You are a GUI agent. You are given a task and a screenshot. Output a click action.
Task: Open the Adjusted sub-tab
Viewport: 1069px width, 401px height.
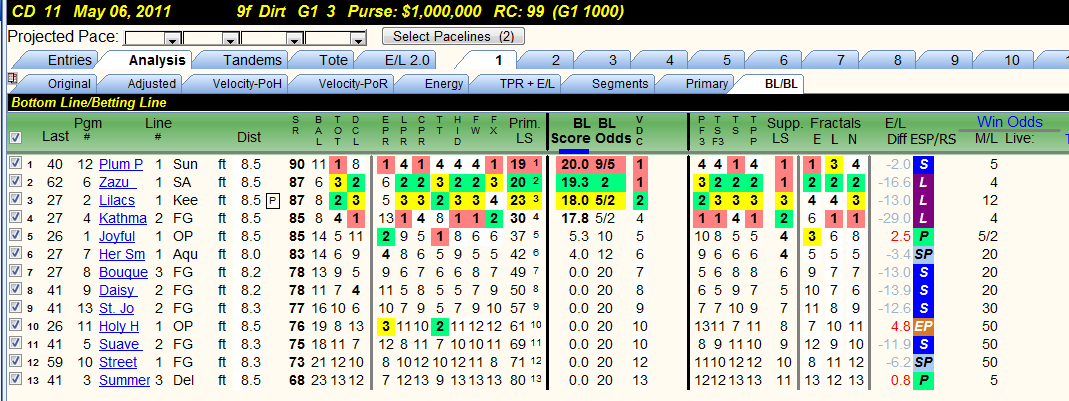click(151, 84)
